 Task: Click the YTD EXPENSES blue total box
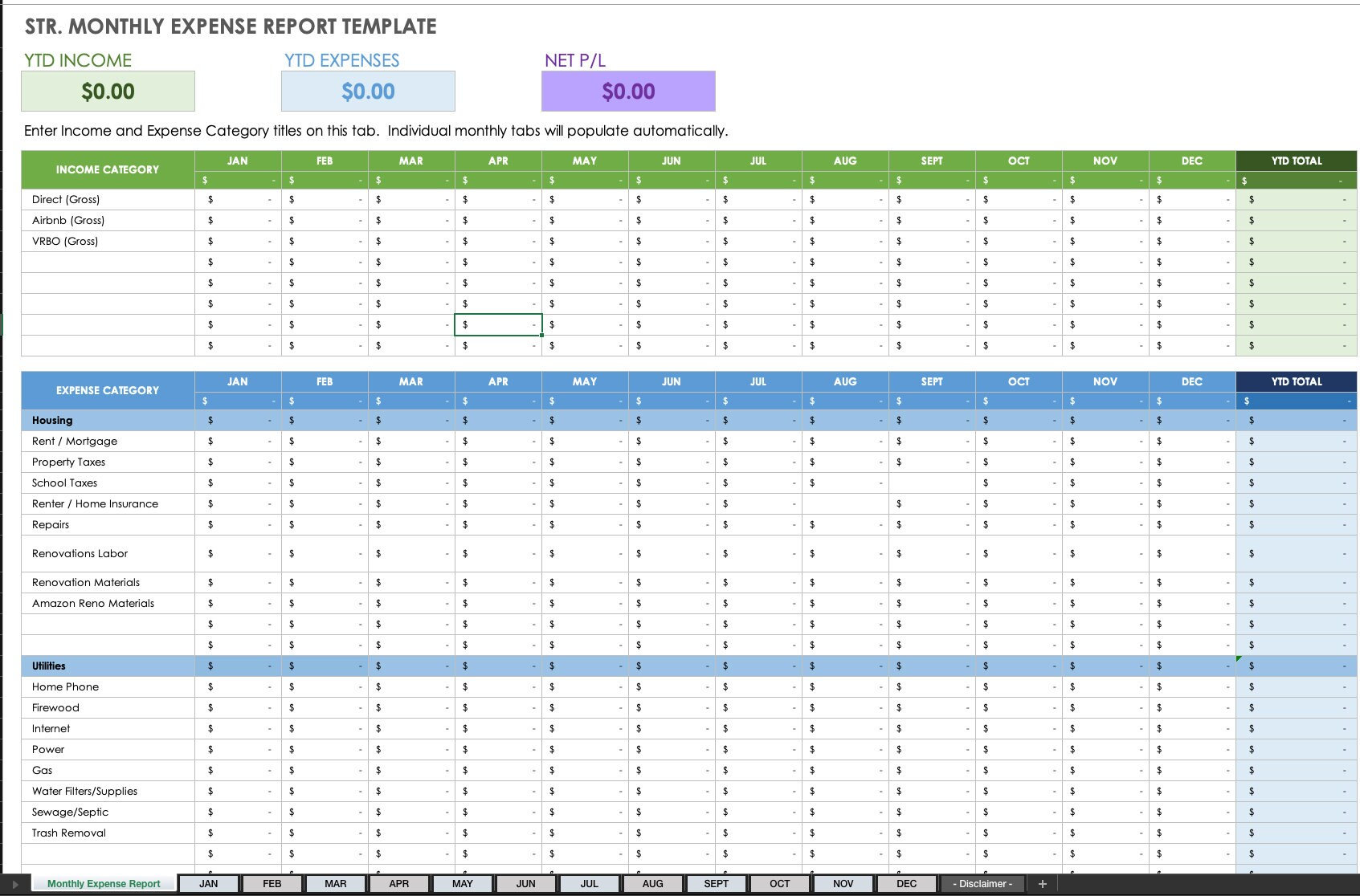367,91
